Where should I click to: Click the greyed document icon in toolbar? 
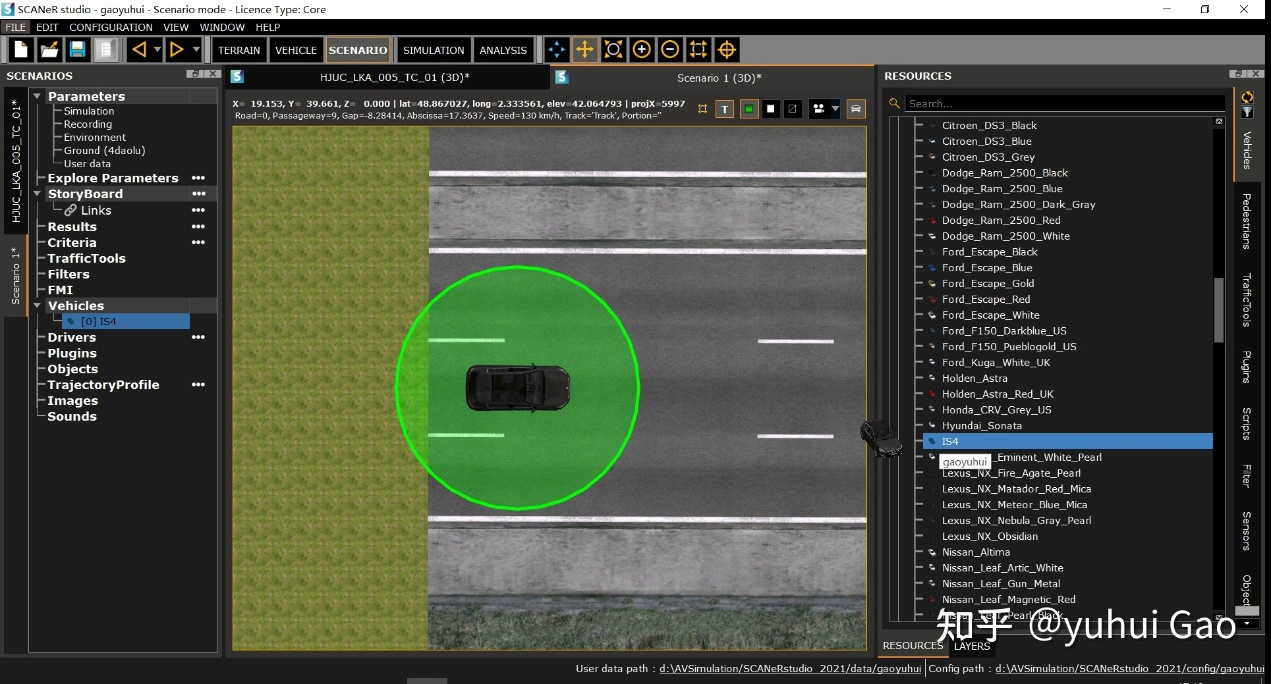tap(105, 49)
